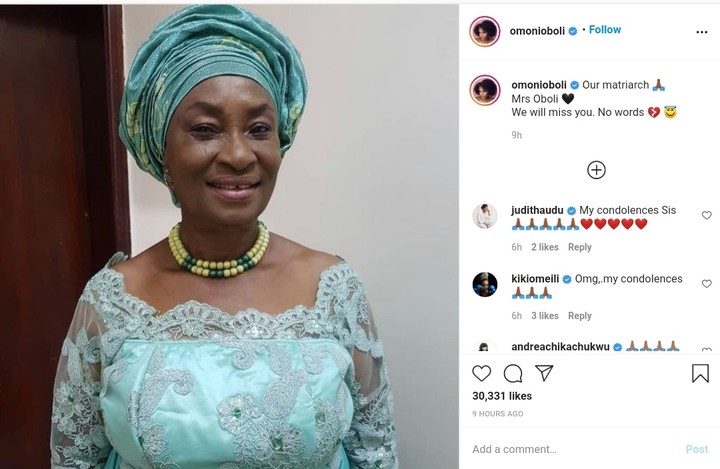
Task: View the 30,331 likes list
Action: point(500,398)
